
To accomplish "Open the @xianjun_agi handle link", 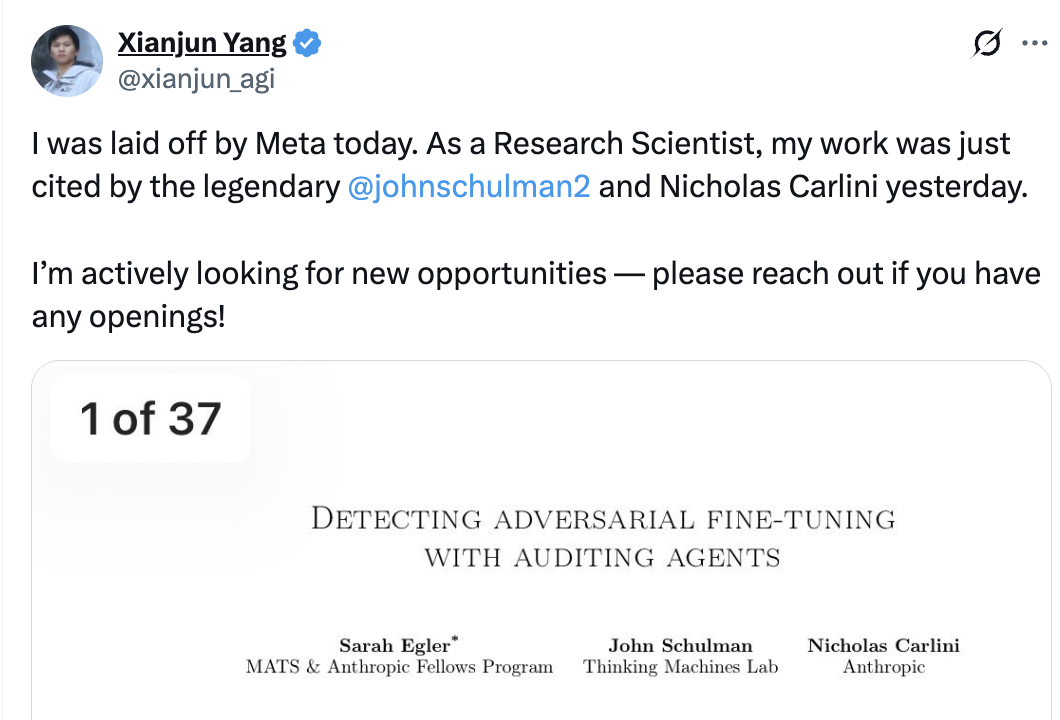I will (x=196, y=79).
